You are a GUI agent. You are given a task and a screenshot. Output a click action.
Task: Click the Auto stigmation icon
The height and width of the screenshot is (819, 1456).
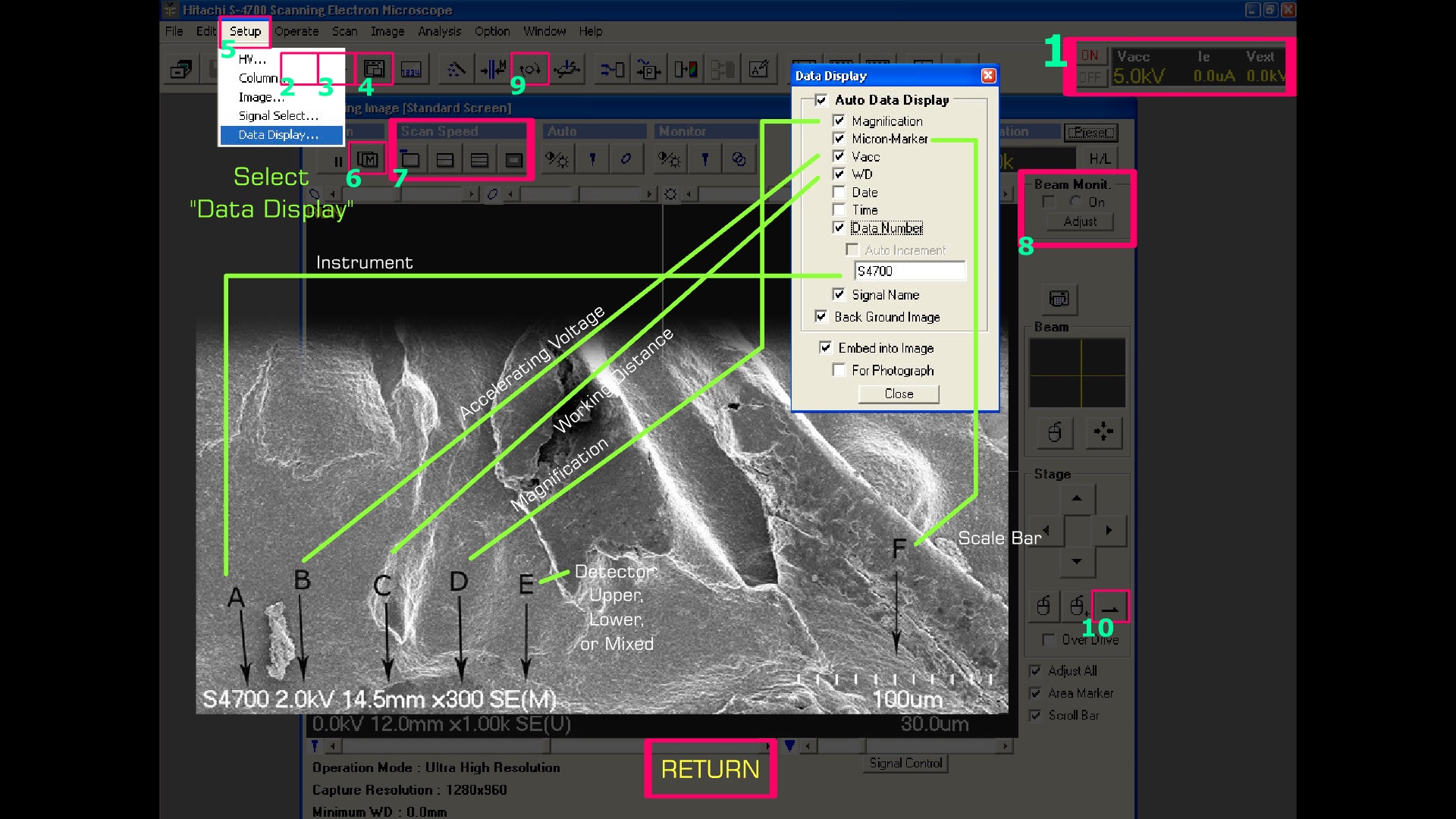pyautogui.click(x=626, y=159)
